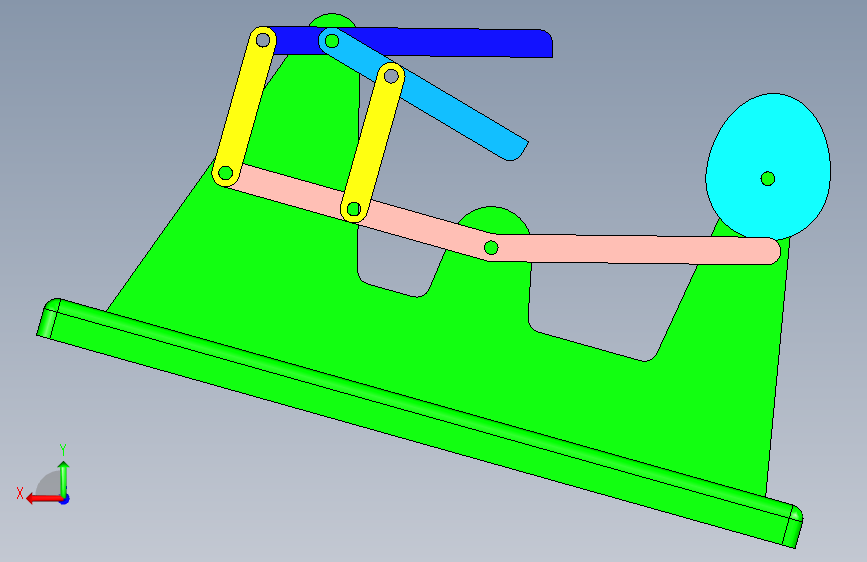This screenshot has height=562, width=867.
Task: Select the cyan egg-shaped cam
Action: (768, 166)
